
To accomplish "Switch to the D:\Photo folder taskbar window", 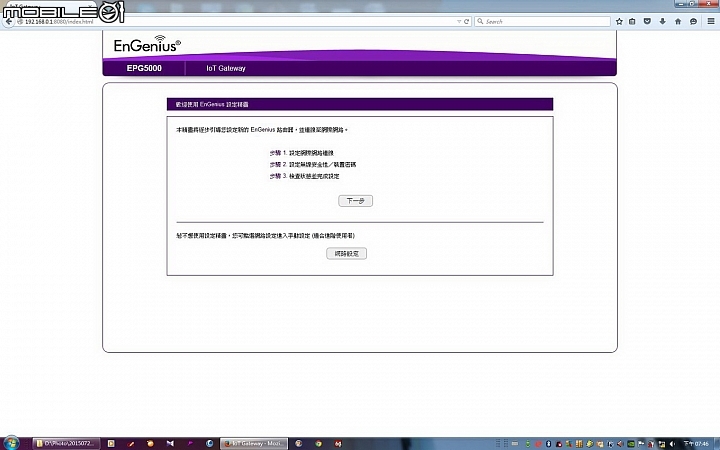I will pos(66,443).
